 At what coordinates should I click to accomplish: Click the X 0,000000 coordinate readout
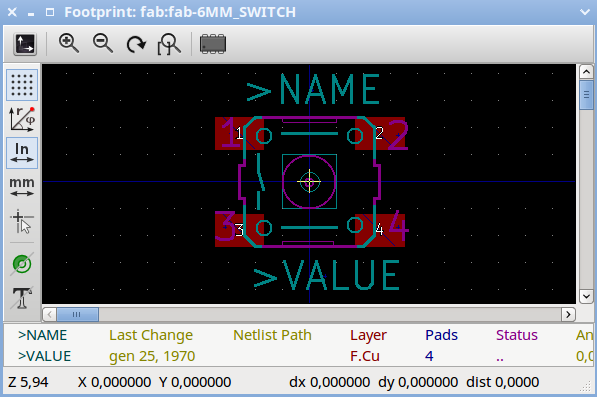pyautogui.click(x=114, y=382)
